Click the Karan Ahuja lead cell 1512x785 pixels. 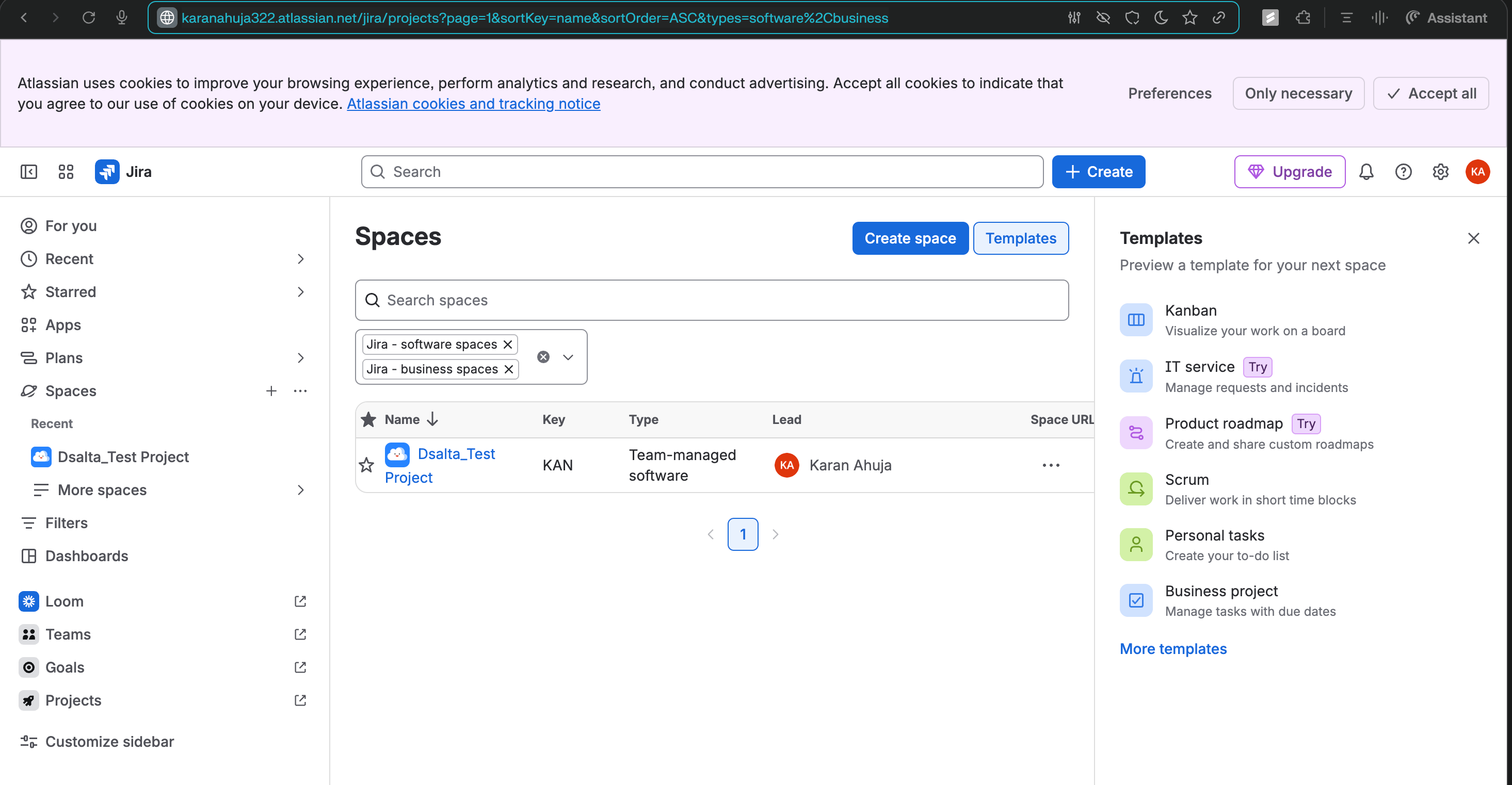point(833,465)
